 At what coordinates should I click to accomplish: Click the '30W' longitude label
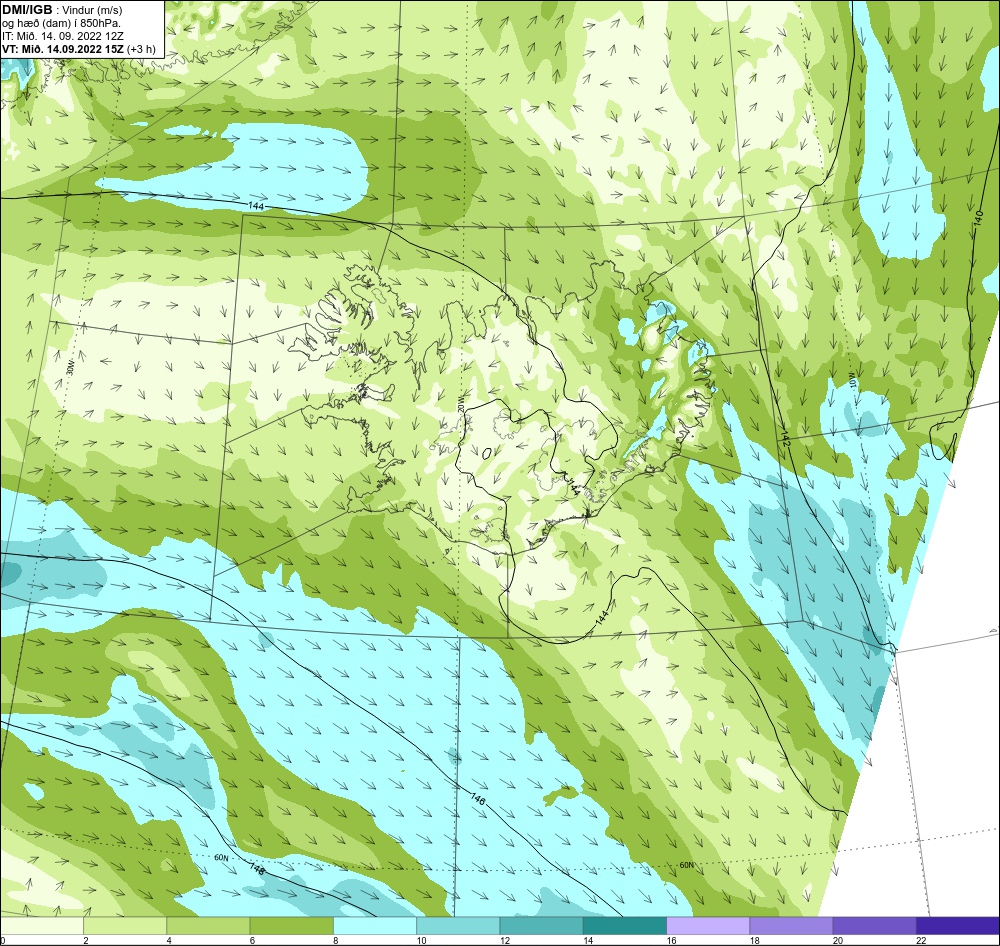tap(70, 369)
